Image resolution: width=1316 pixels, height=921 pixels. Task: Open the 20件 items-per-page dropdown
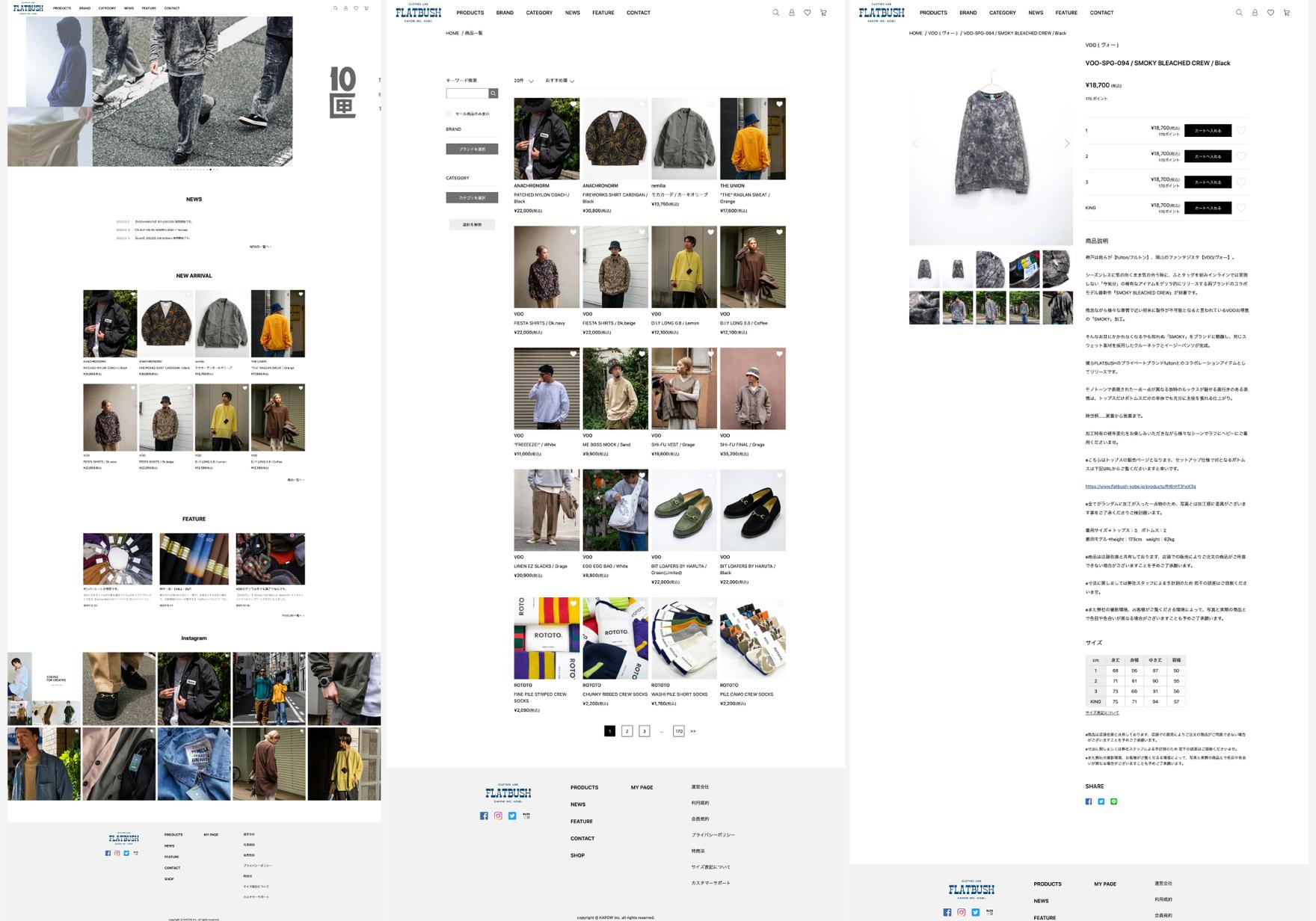tap(523, 81)
